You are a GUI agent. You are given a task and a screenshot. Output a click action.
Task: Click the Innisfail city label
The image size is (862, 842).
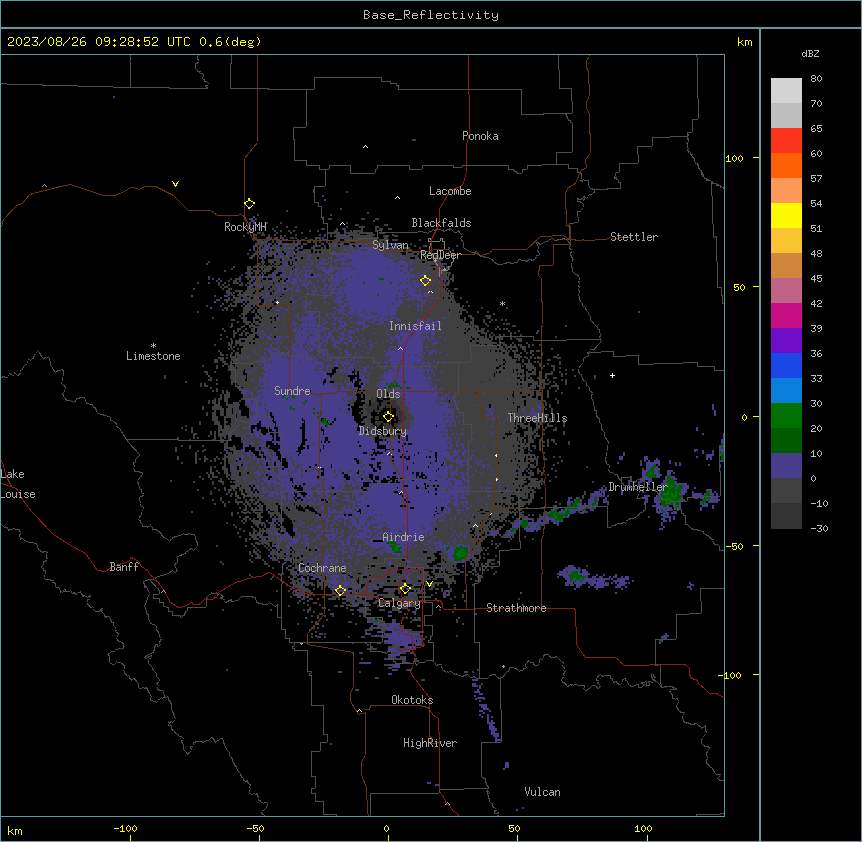[415, 326]
